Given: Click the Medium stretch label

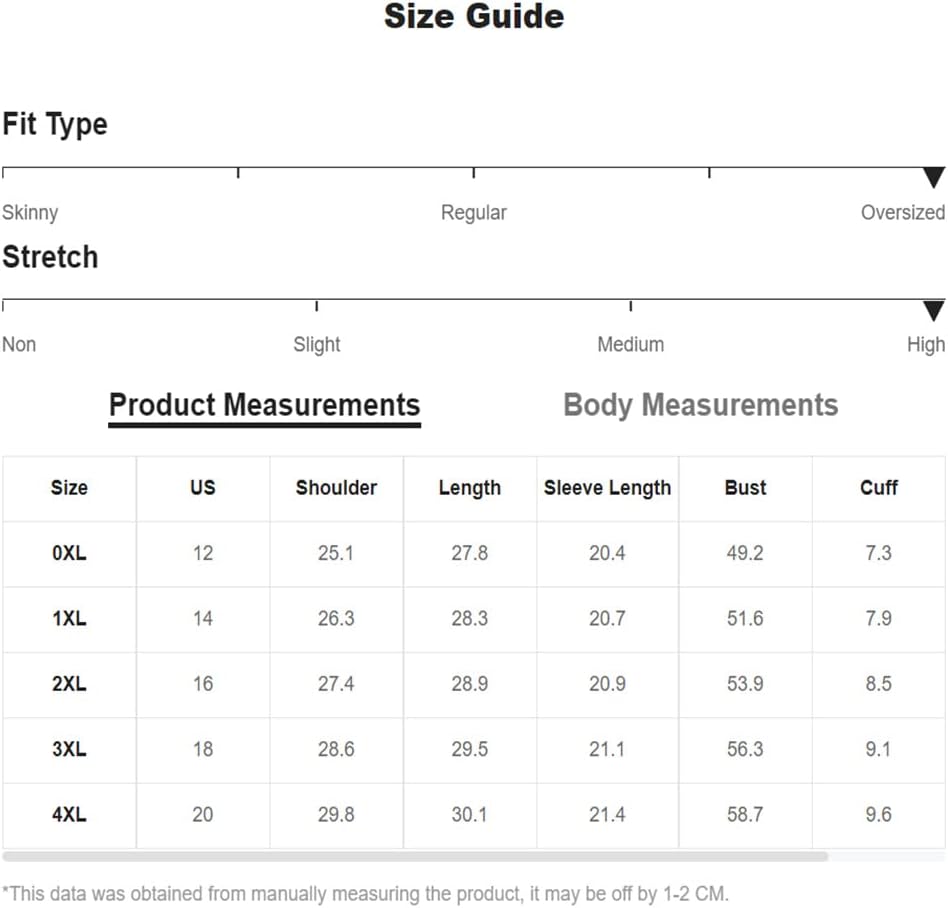Looking at the screenshot, I should pos(631,345).
